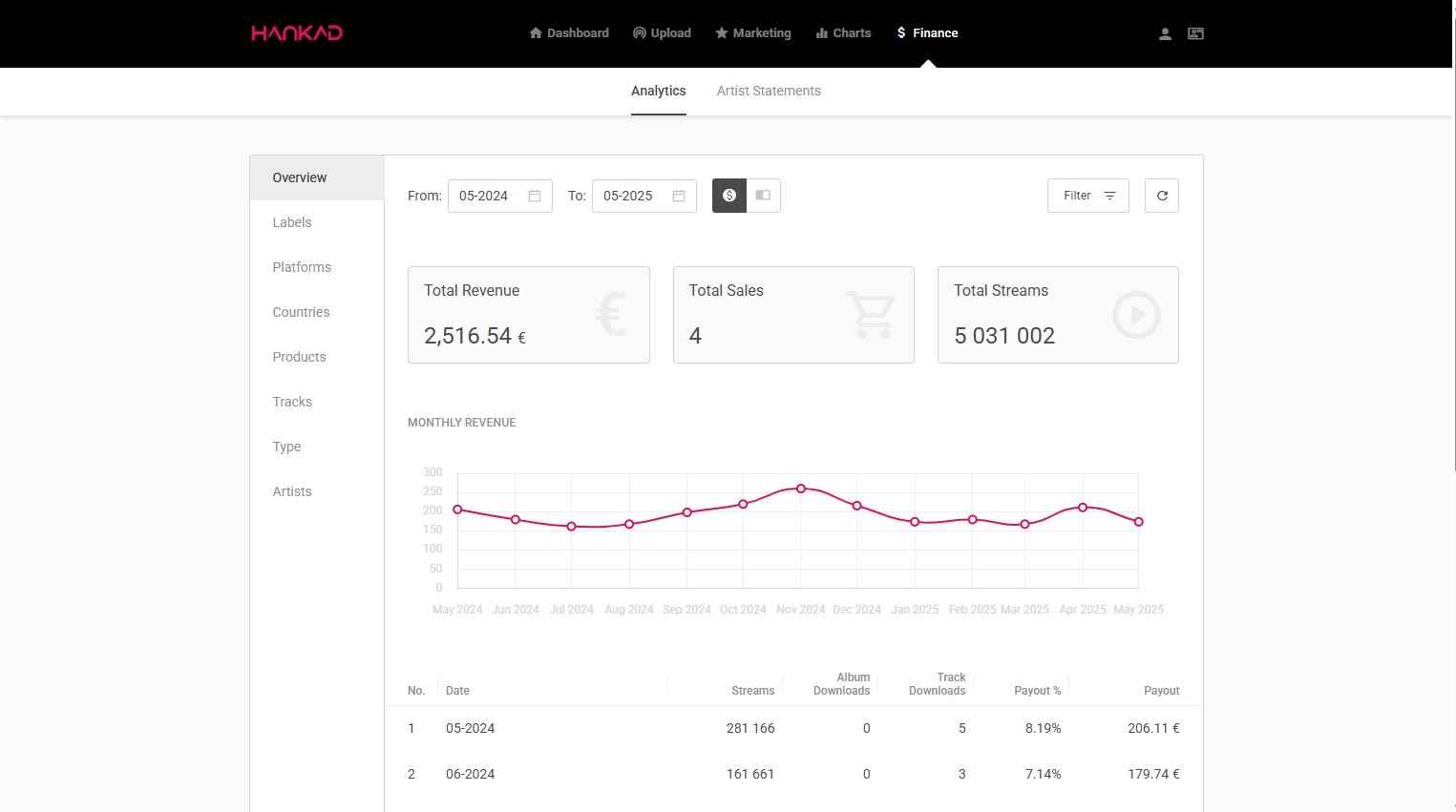The image size is (1456, 812).
Task: Sort by the Payout % column header
Action: 1038,691
